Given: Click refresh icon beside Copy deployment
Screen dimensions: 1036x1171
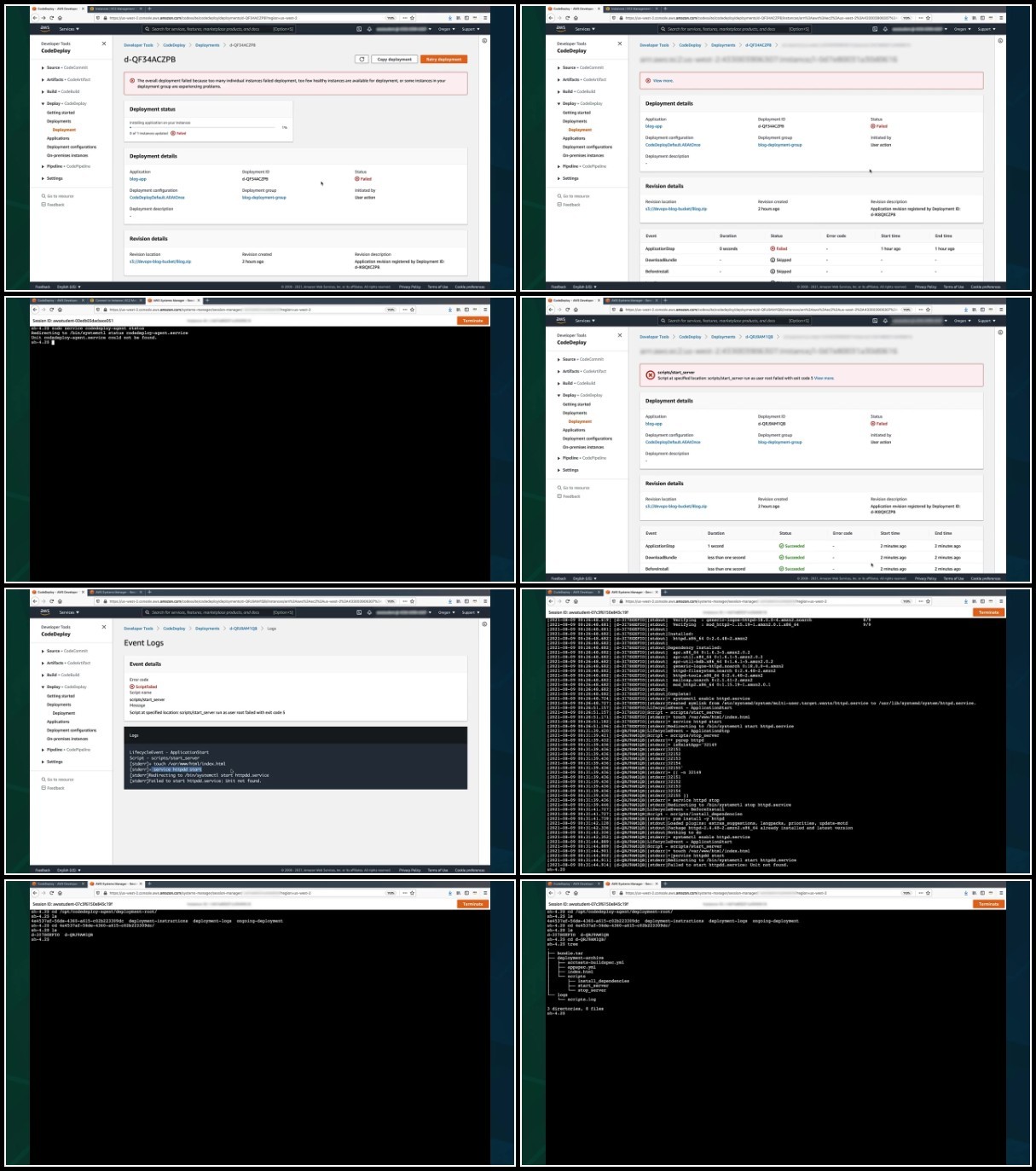Looking at the screenshot, I should coord(362,60).
